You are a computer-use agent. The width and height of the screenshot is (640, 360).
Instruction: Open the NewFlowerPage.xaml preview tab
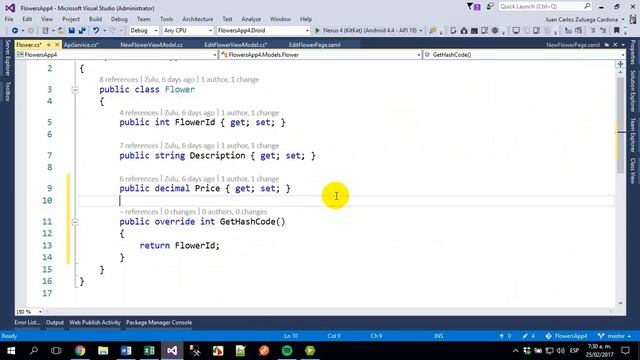pyautogui.click(x=573, y=45)
